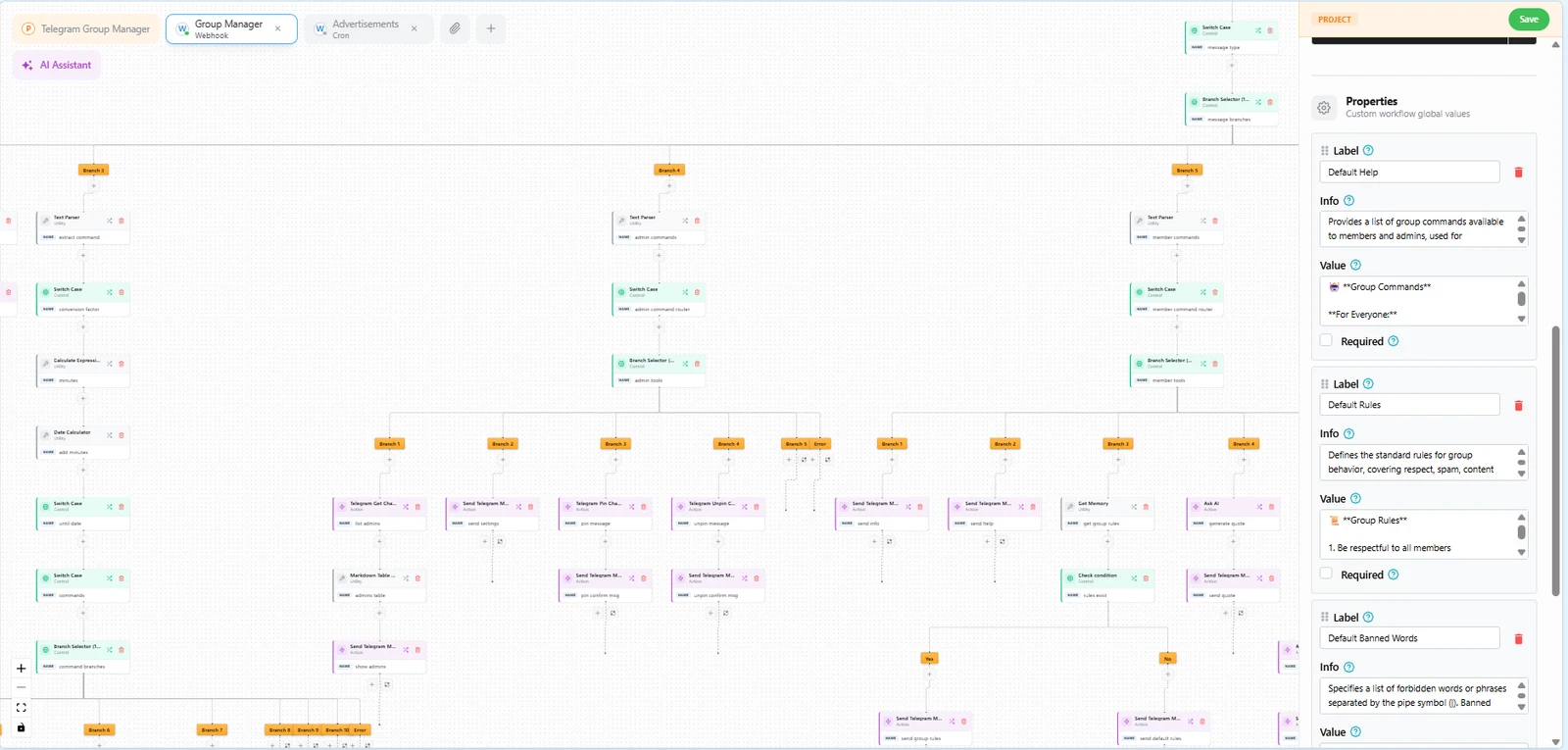Delete the 'admin commands' Text Parser node
This screenshot has height=750, width=1568.
point(698,221)
